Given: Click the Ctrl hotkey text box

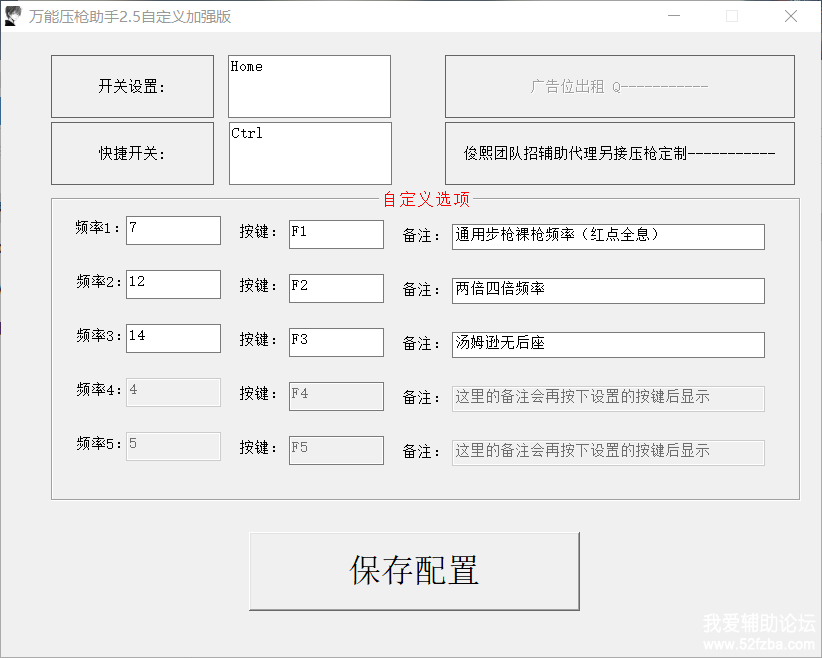Looking at the screenshot, I should [x=310, y=153].
